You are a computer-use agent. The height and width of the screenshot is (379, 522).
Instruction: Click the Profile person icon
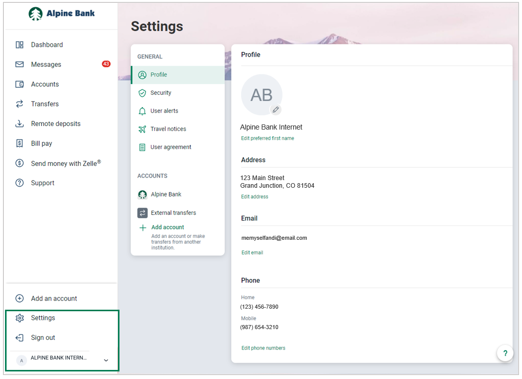[x=142, y=75]
